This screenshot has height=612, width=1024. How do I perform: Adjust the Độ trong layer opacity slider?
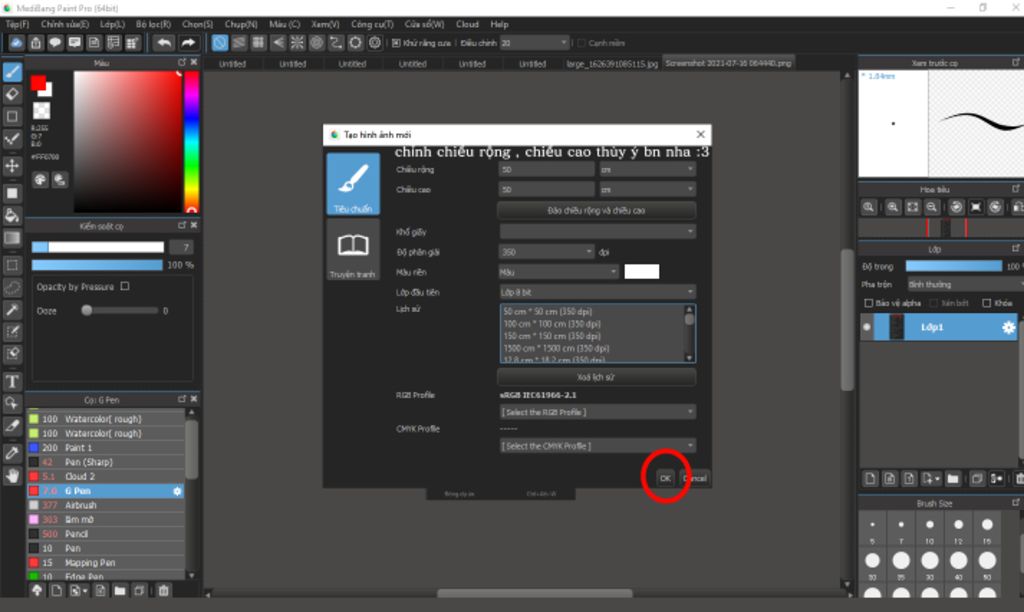(953, 266)
